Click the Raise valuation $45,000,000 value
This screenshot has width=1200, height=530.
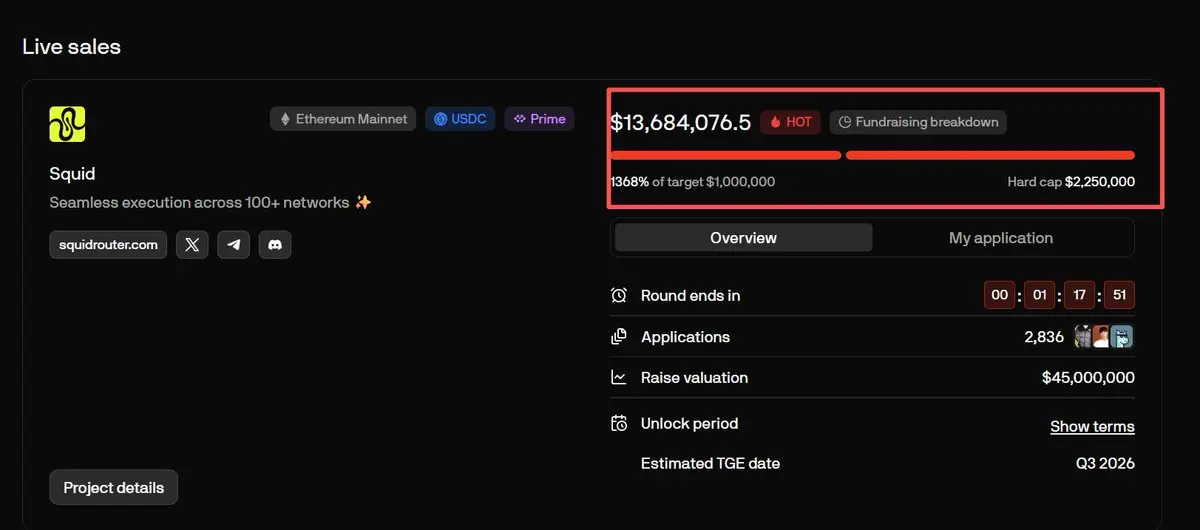(x=1088, y=378)
